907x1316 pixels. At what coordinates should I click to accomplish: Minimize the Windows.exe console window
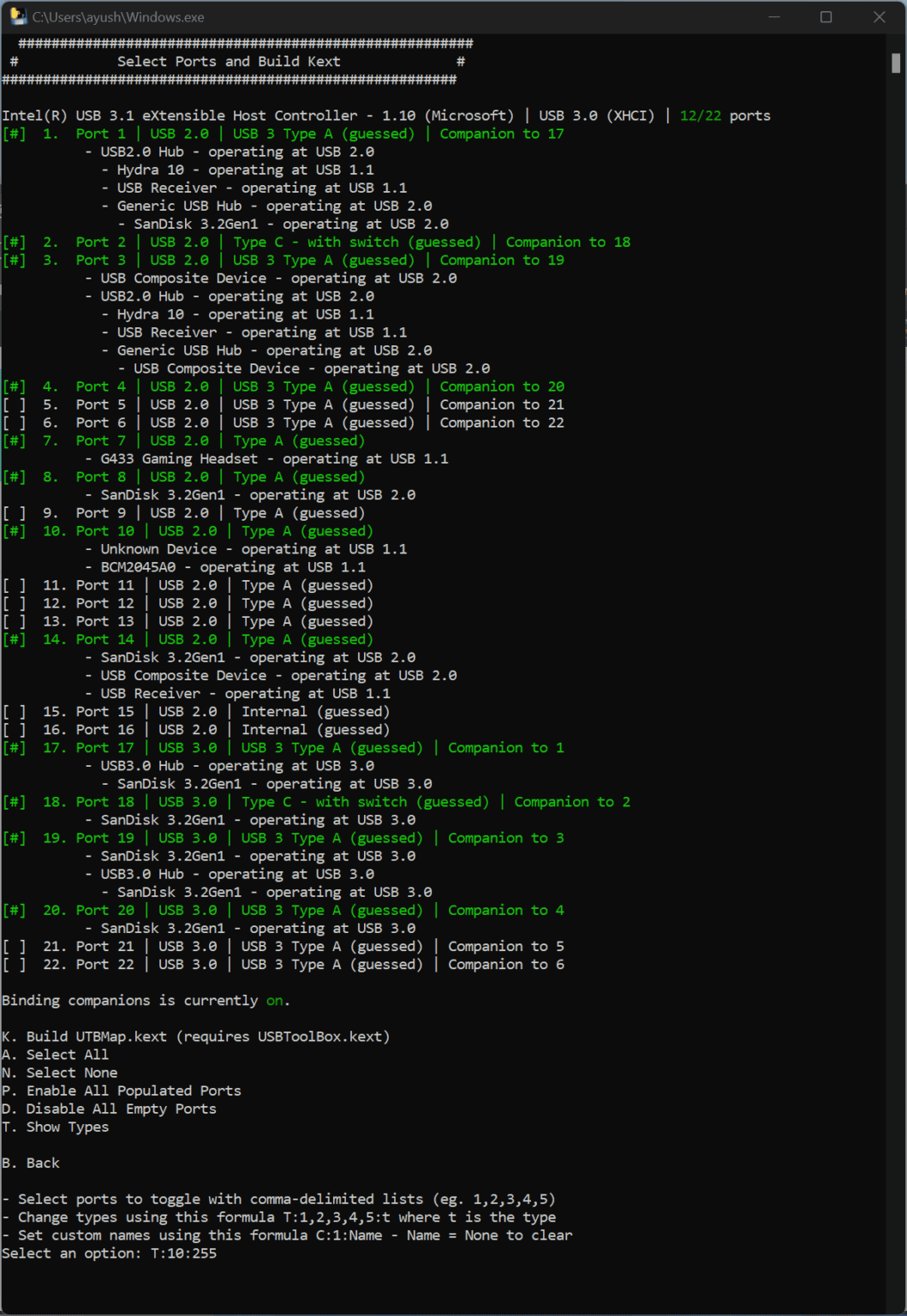[x=773, y=16]
